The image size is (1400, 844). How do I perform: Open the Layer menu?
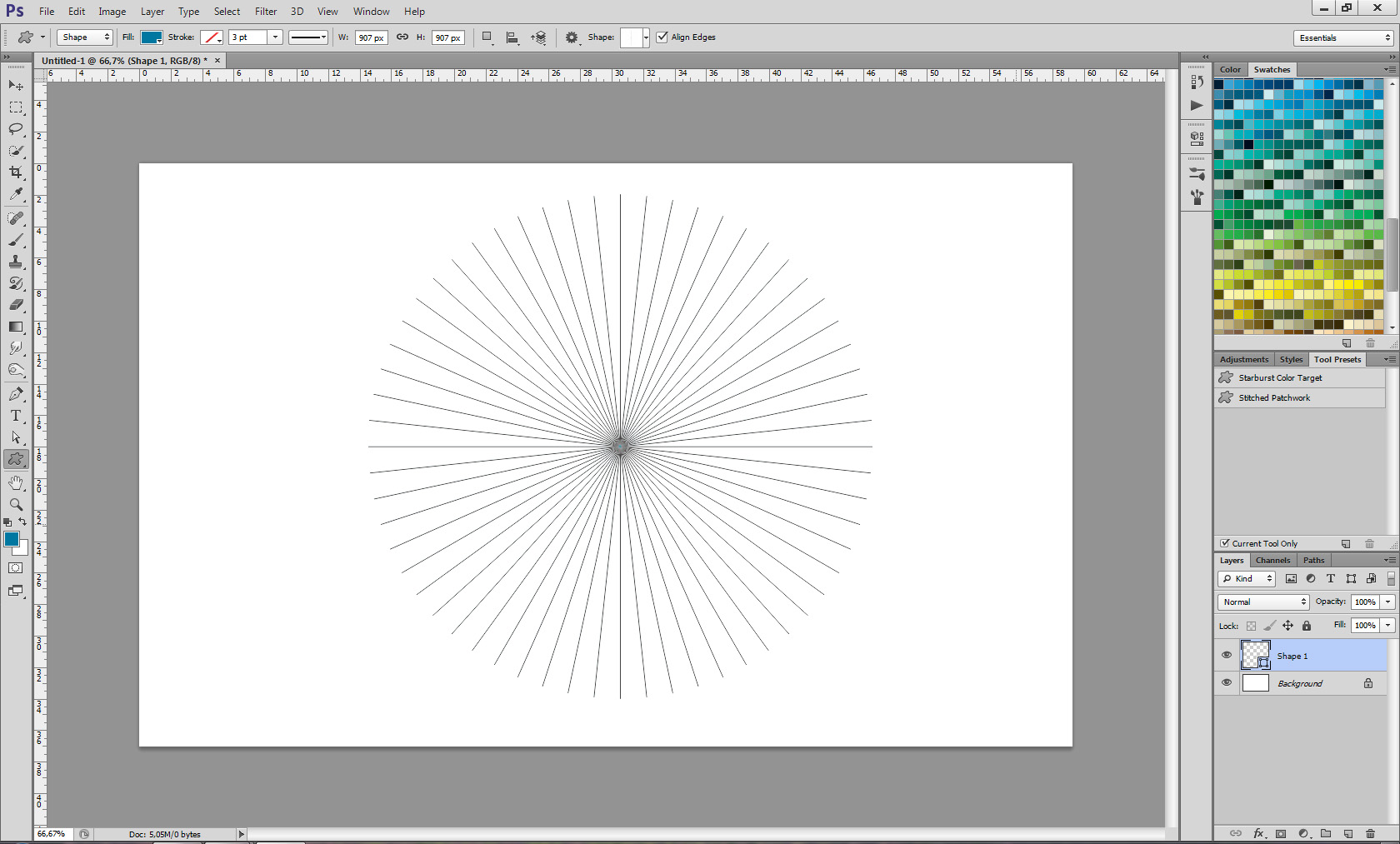[152, 12]
